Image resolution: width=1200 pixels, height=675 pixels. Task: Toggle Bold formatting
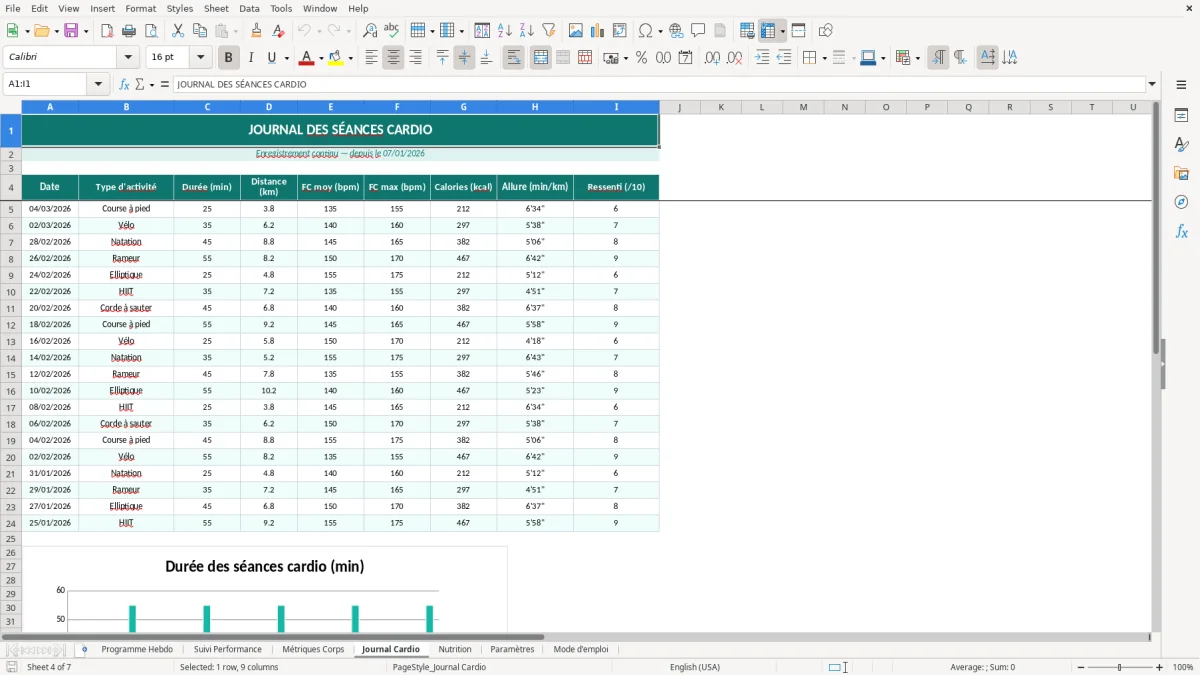coord(229,58)
